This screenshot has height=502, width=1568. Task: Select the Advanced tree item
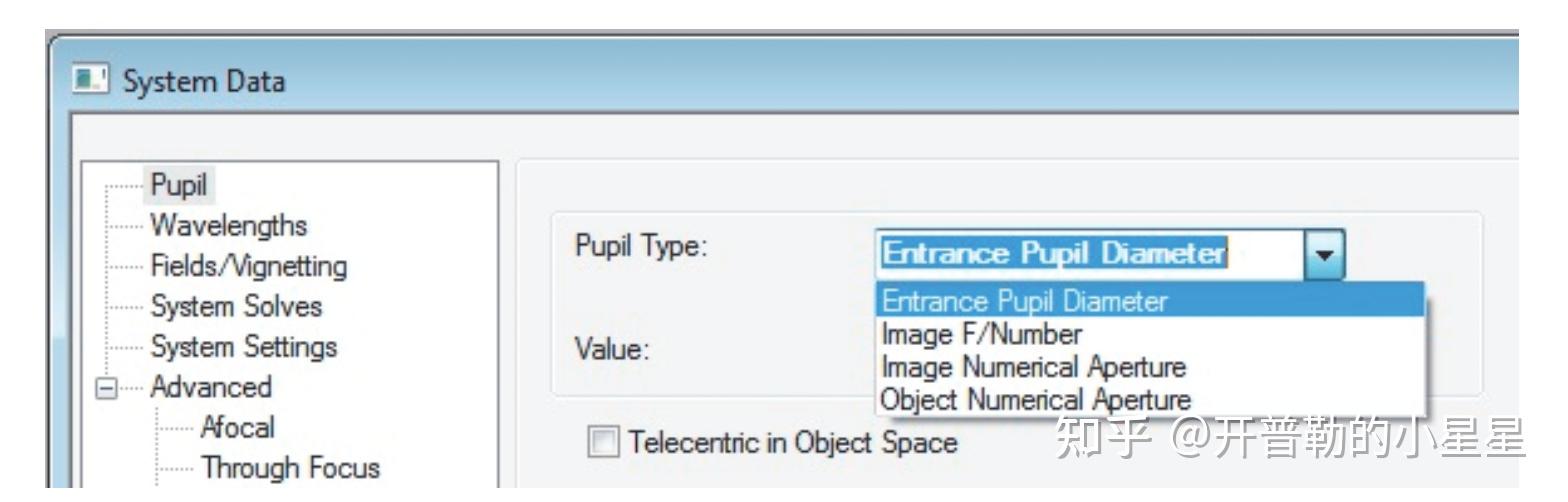tap(210, 386)
